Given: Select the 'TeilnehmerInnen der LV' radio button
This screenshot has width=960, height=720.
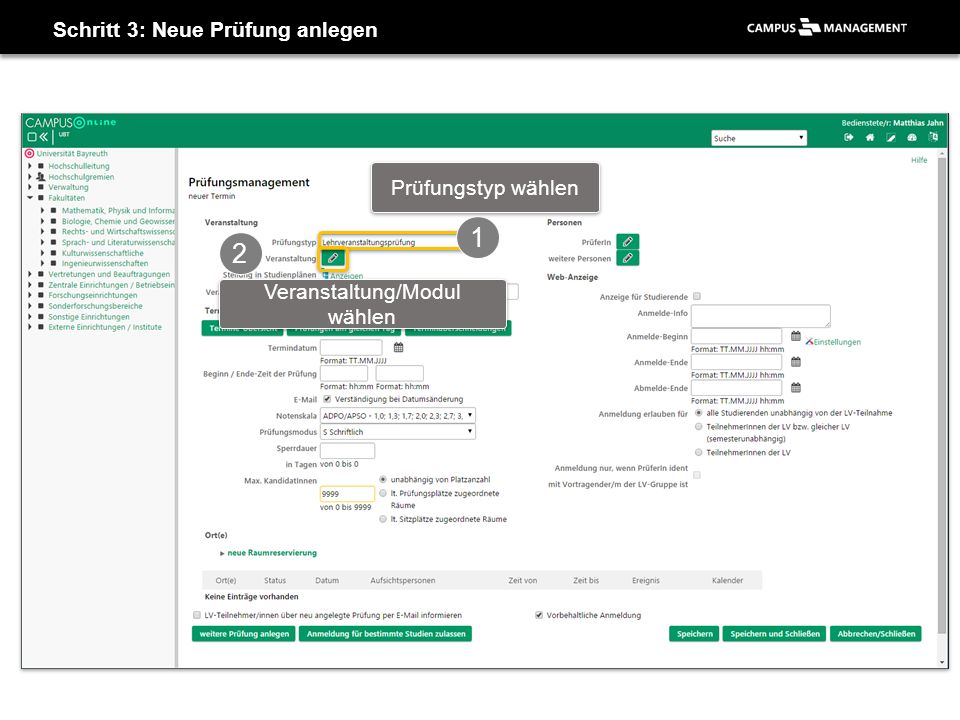Looking at the screenshot, I should [x=699, y=452].
